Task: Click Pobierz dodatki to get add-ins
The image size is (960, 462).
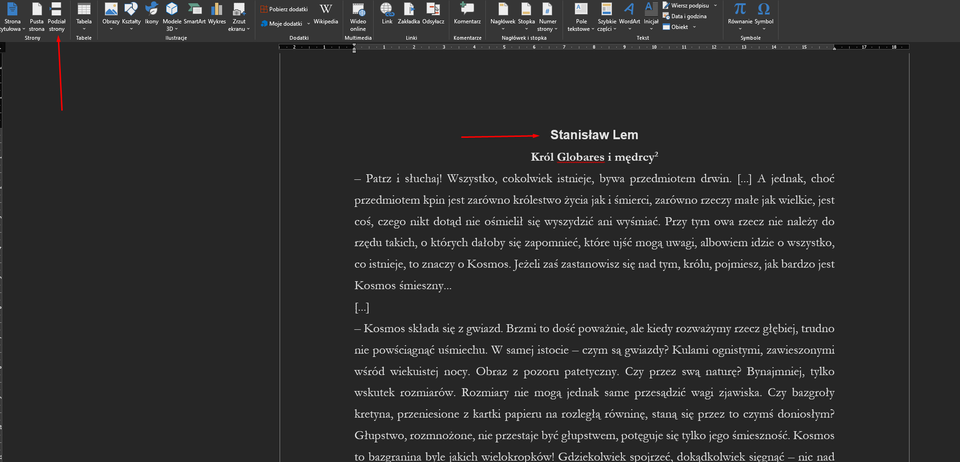Action: click(x=283, y=9)
